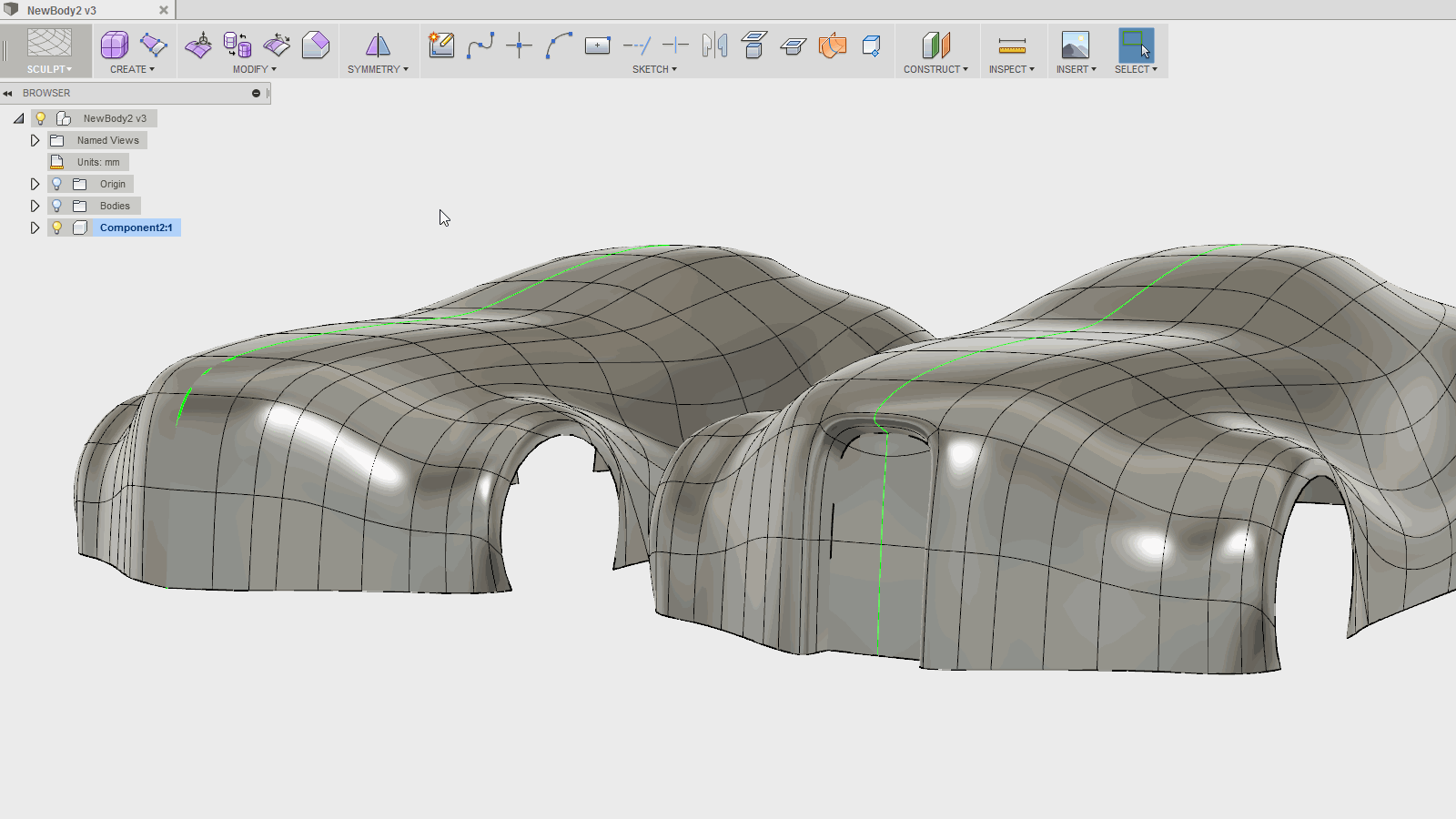1456x819 pixels.
Task: Toggle visibility lightbulb for Origin folder
Action: 56,184
